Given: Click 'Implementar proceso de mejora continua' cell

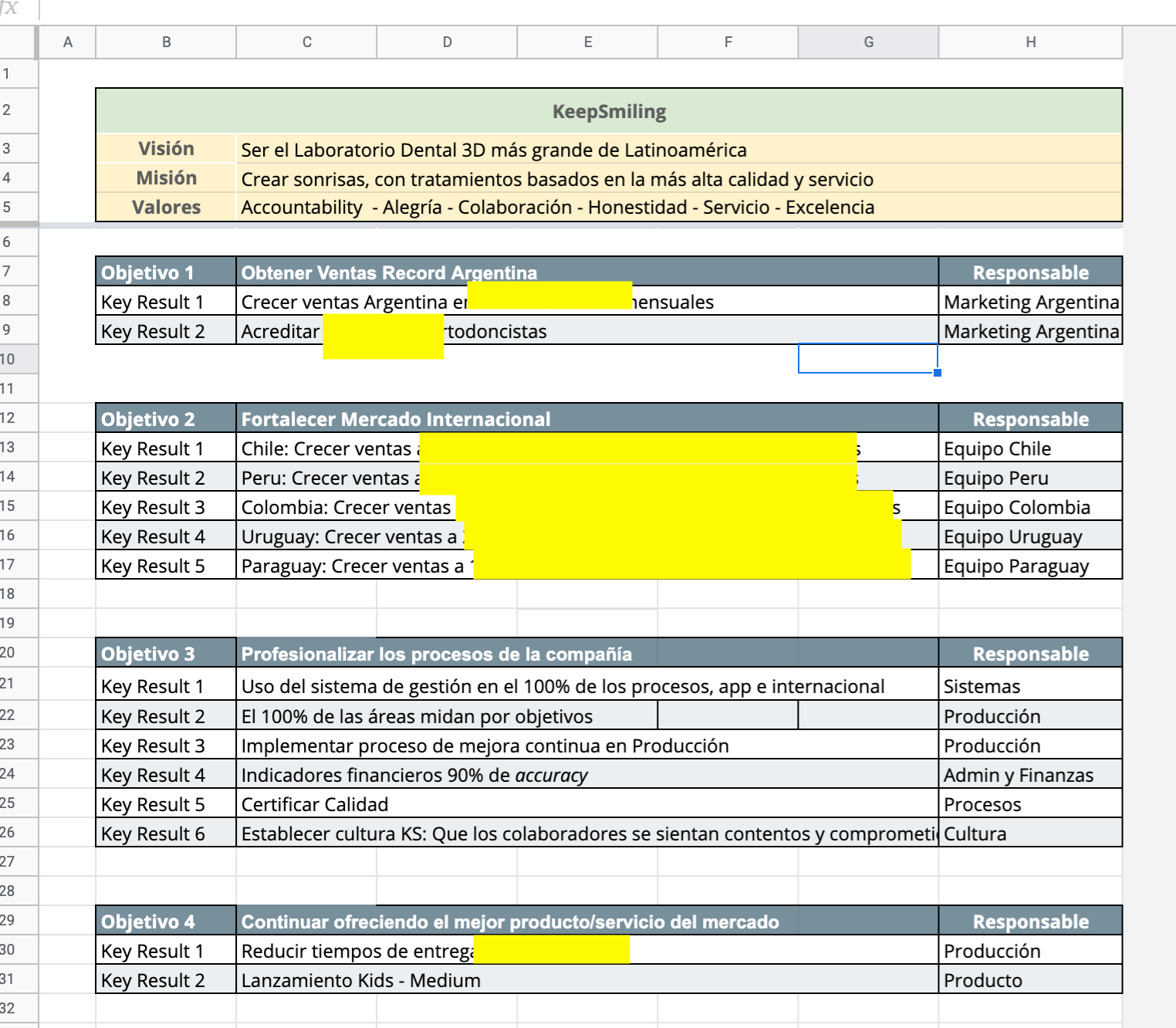Looking at the screenshot, I should coord(587,745).
